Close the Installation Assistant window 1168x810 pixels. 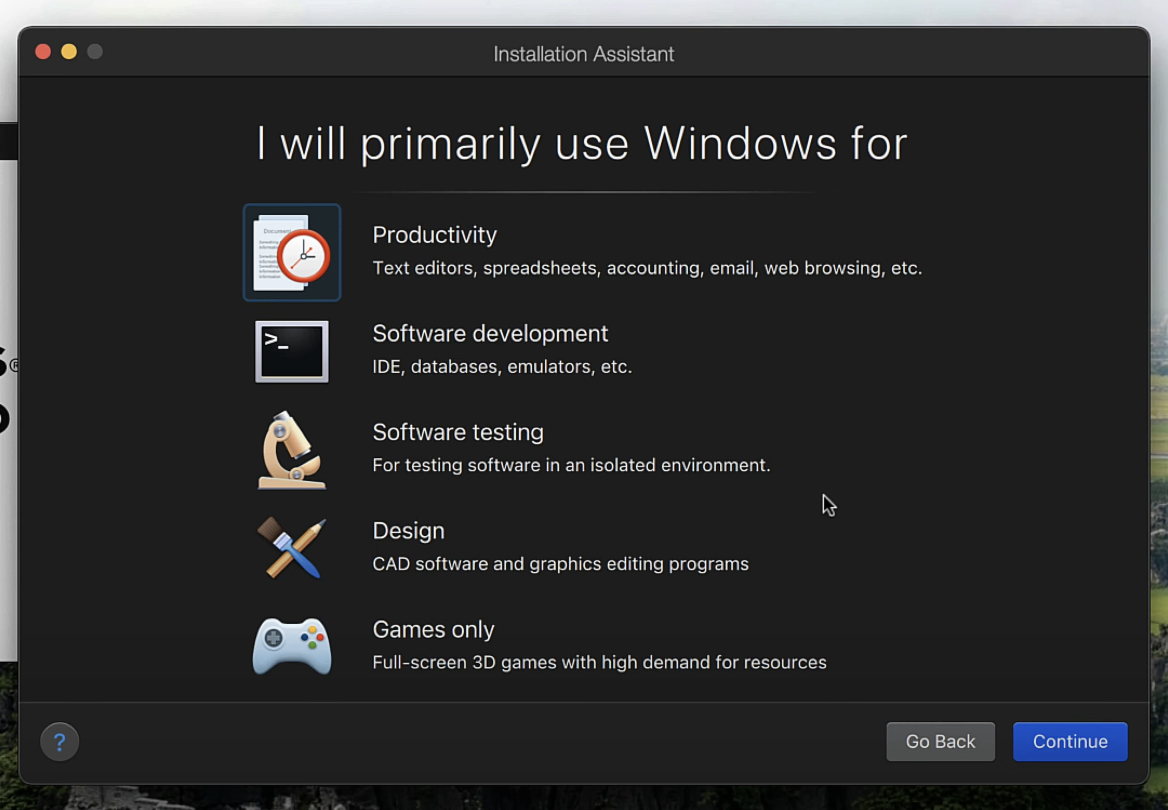[x=43, y=51]
